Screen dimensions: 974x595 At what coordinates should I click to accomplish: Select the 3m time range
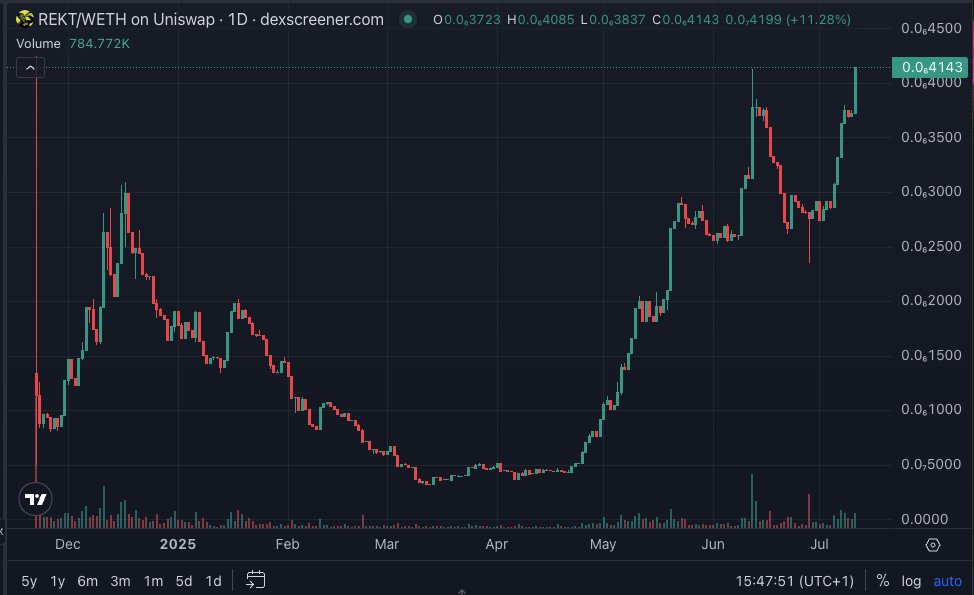pyautogui.click(x=120, y=581)
